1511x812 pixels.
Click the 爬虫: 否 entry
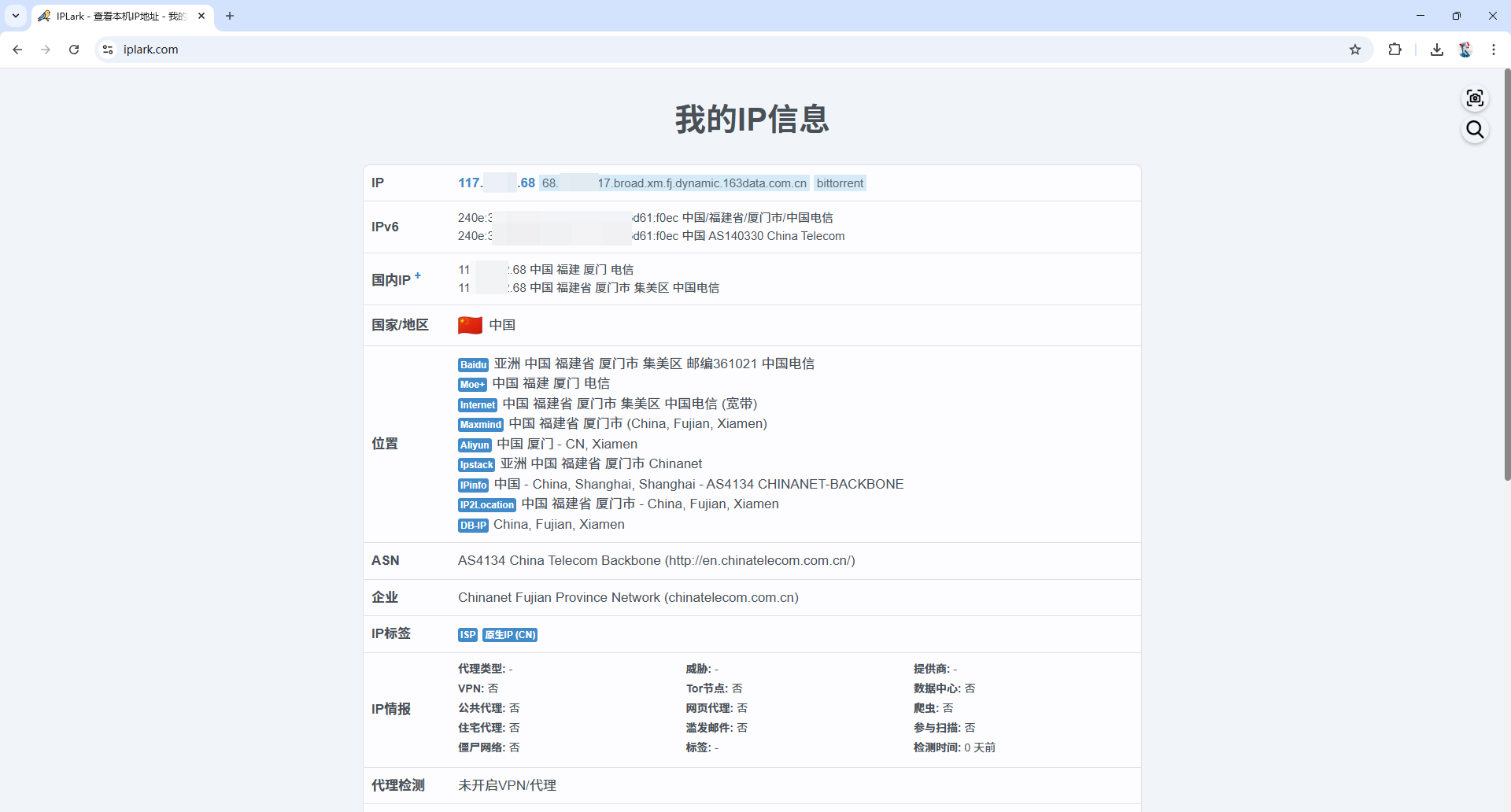933,708
